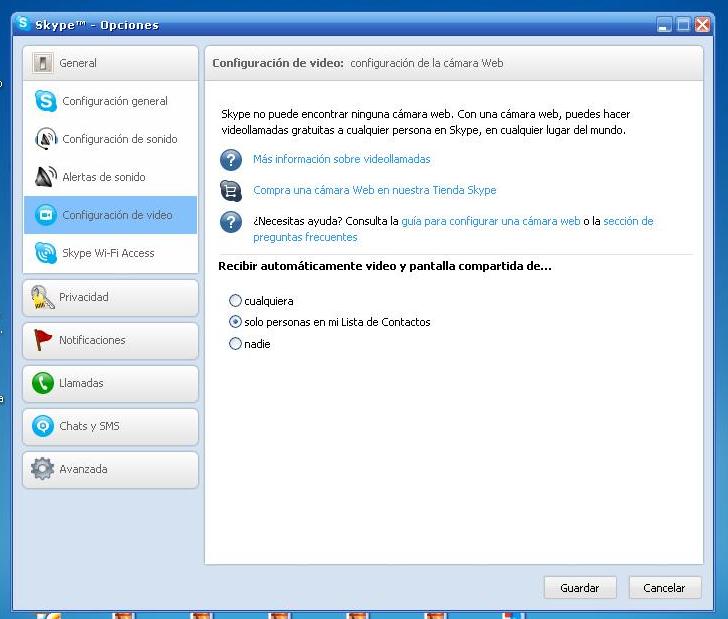Click the Privacidad keys and lock icon
Image resolution: width=728 pixels, height=619 pixels.
[42, 297]
